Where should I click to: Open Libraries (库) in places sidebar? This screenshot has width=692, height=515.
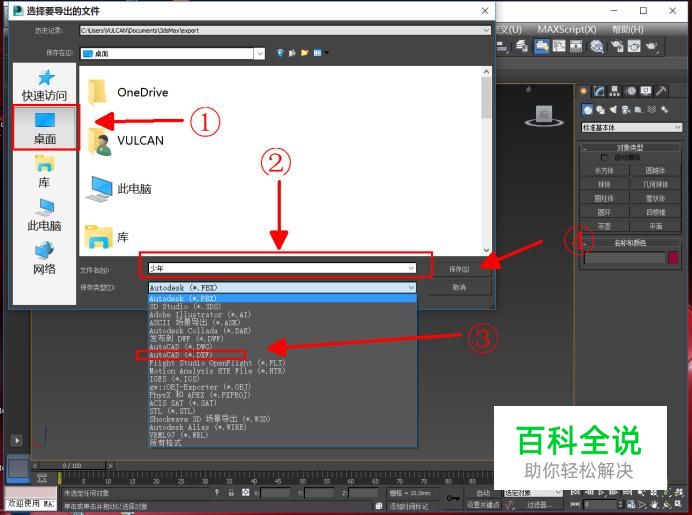(44, 171)
